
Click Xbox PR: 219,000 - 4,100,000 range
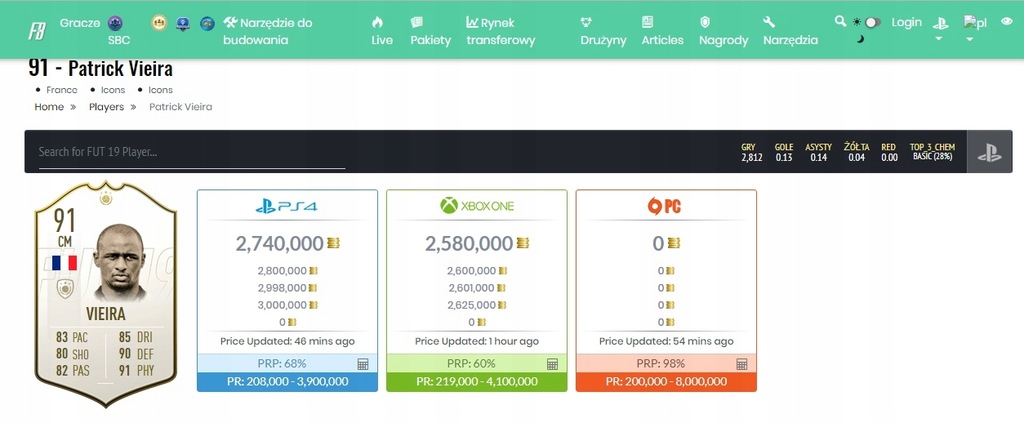[477, 382]
